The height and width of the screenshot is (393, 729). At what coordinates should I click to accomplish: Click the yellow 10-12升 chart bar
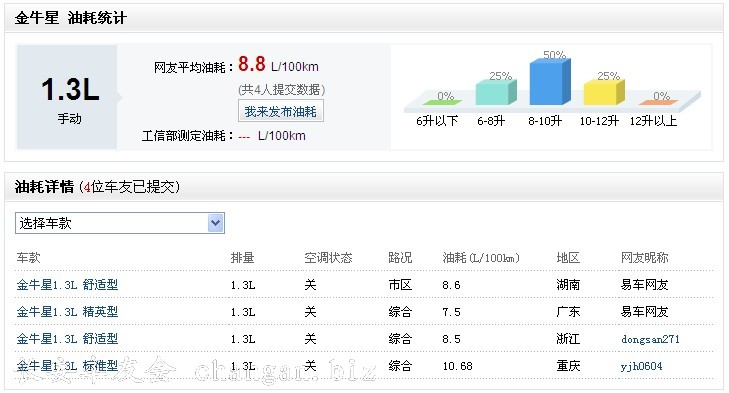click(603, 92)
